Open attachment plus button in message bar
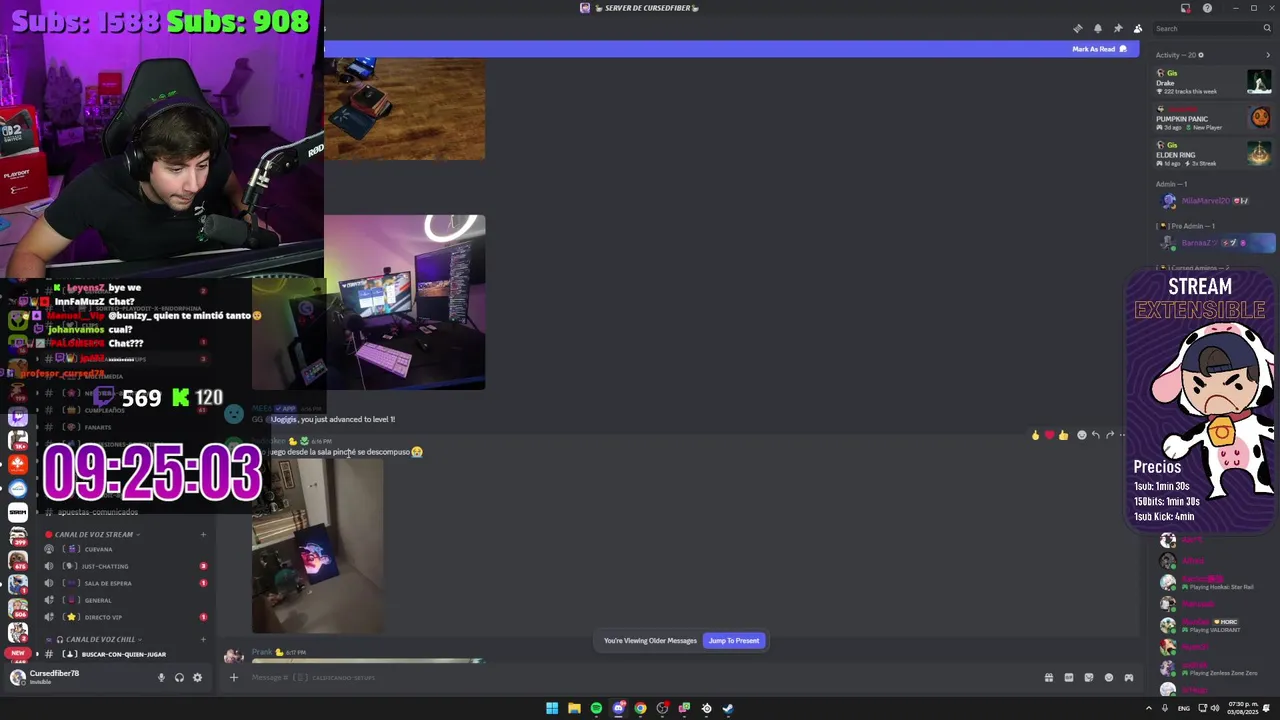This screenshot has height=720, width=1280. click(233, 677)
